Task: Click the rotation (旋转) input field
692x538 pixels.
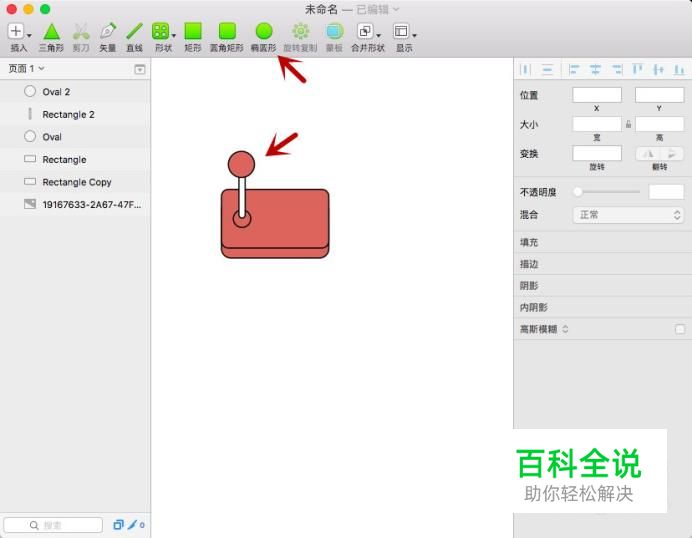Action: click(x=597, y=153)
